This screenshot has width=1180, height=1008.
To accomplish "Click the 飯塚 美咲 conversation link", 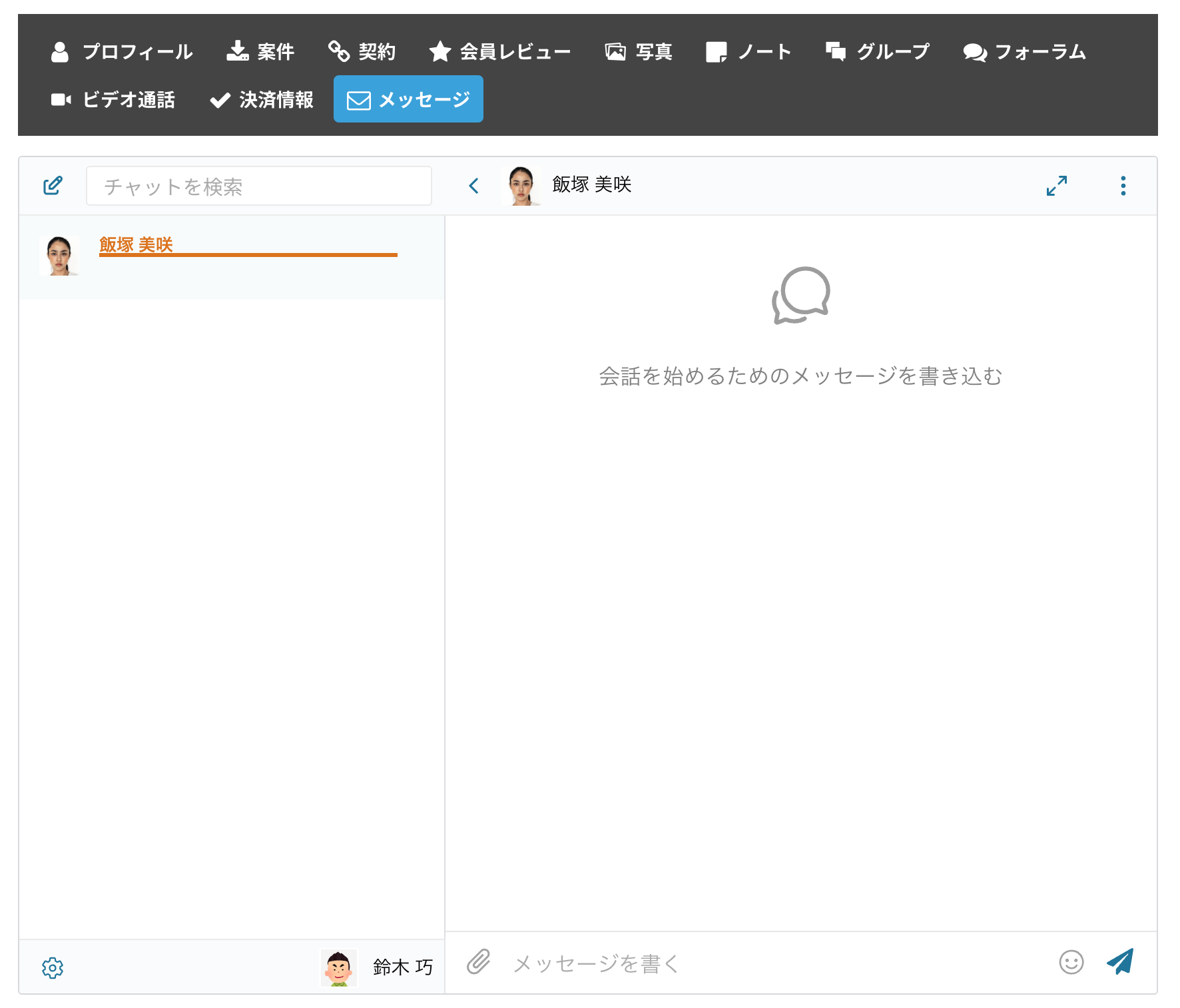I will pos(137,245).
